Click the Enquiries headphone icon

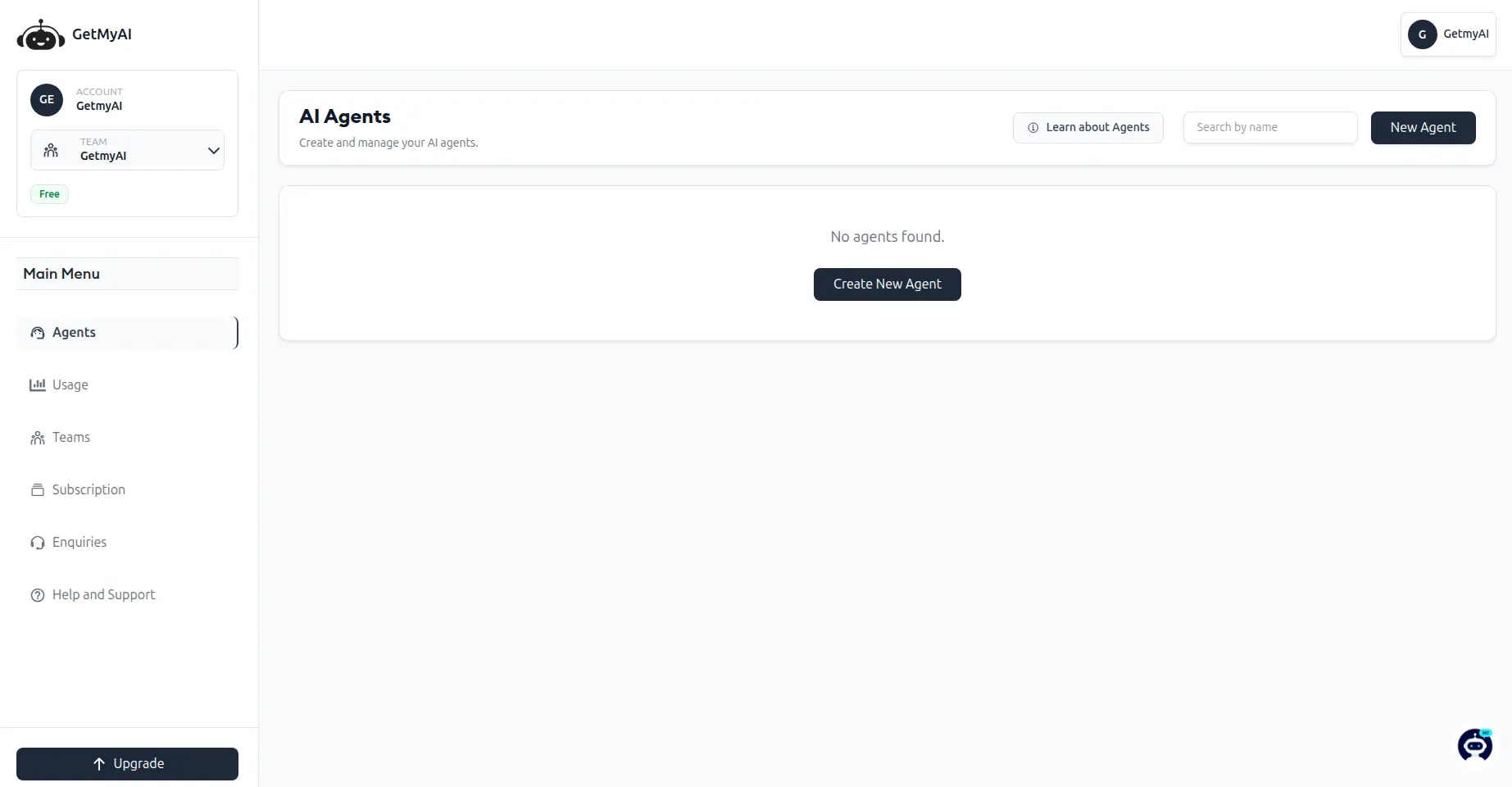pos(38,543)
